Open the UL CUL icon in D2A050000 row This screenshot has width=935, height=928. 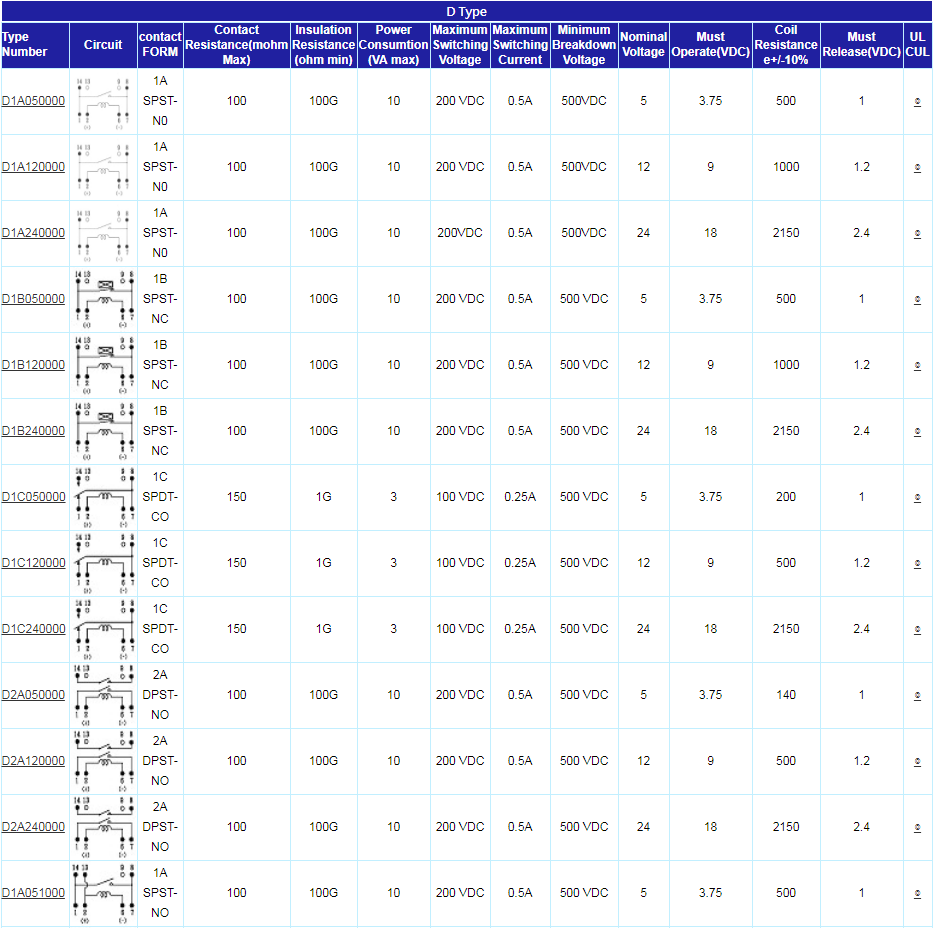tap(917, 696)
